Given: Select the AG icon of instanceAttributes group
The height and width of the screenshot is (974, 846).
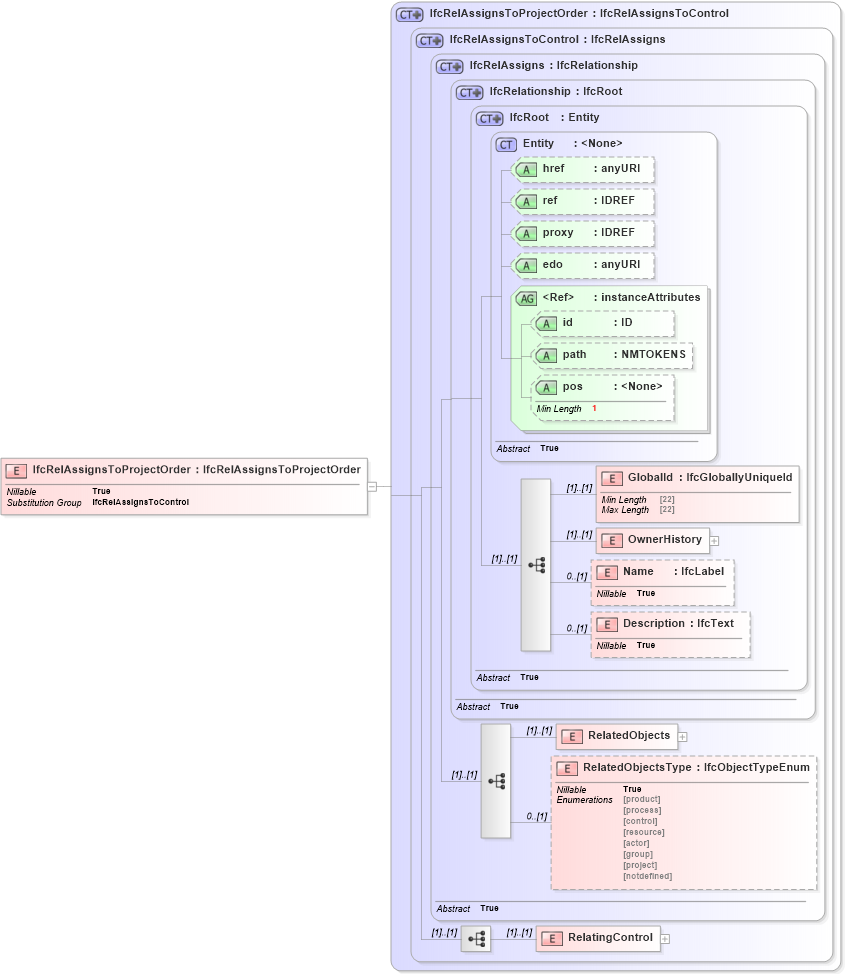Looking at the screenshot, I should coord(525,297).
